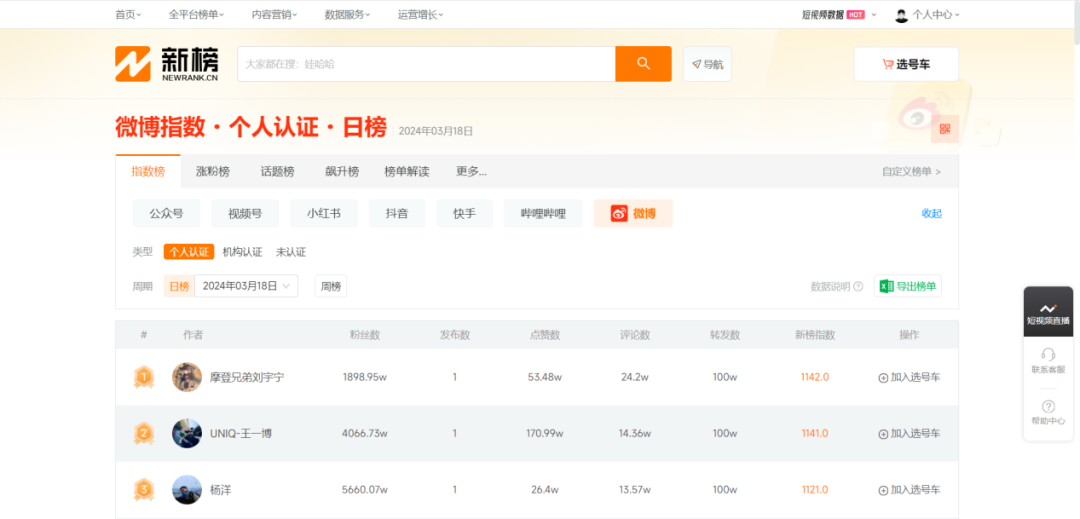
Task: Select 快手 platform
Action: [464, 213]
